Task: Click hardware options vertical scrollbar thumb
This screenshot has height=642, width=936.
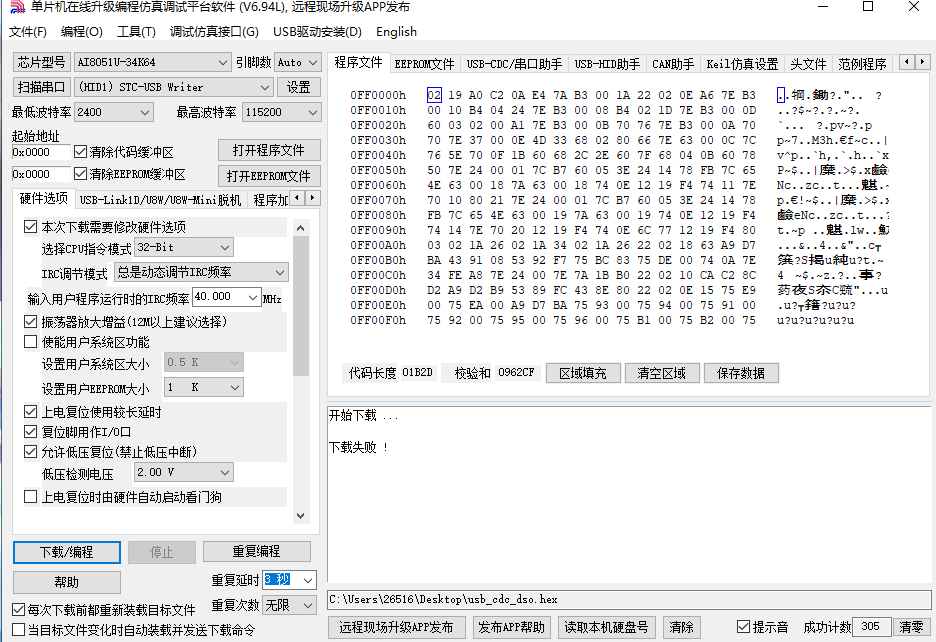Action: pos(301,306)
